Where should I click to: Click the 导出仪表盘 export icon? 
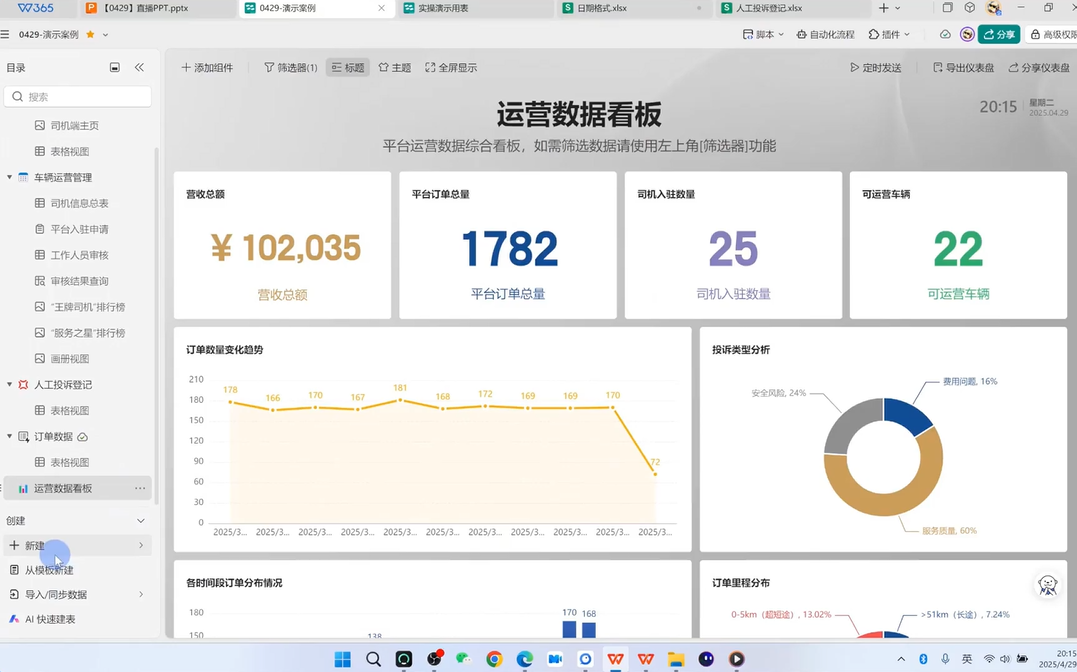938,68
